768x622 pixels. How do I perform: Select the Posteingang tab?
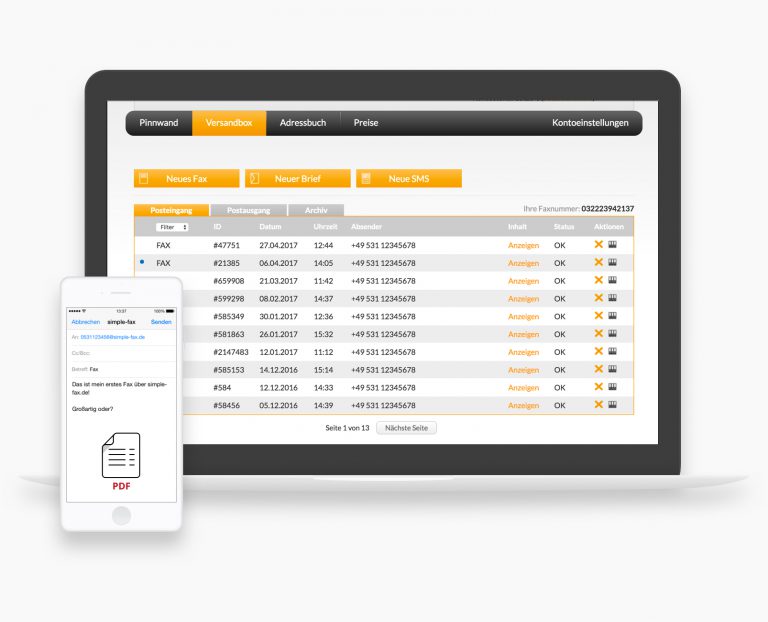tap(171, 211)
